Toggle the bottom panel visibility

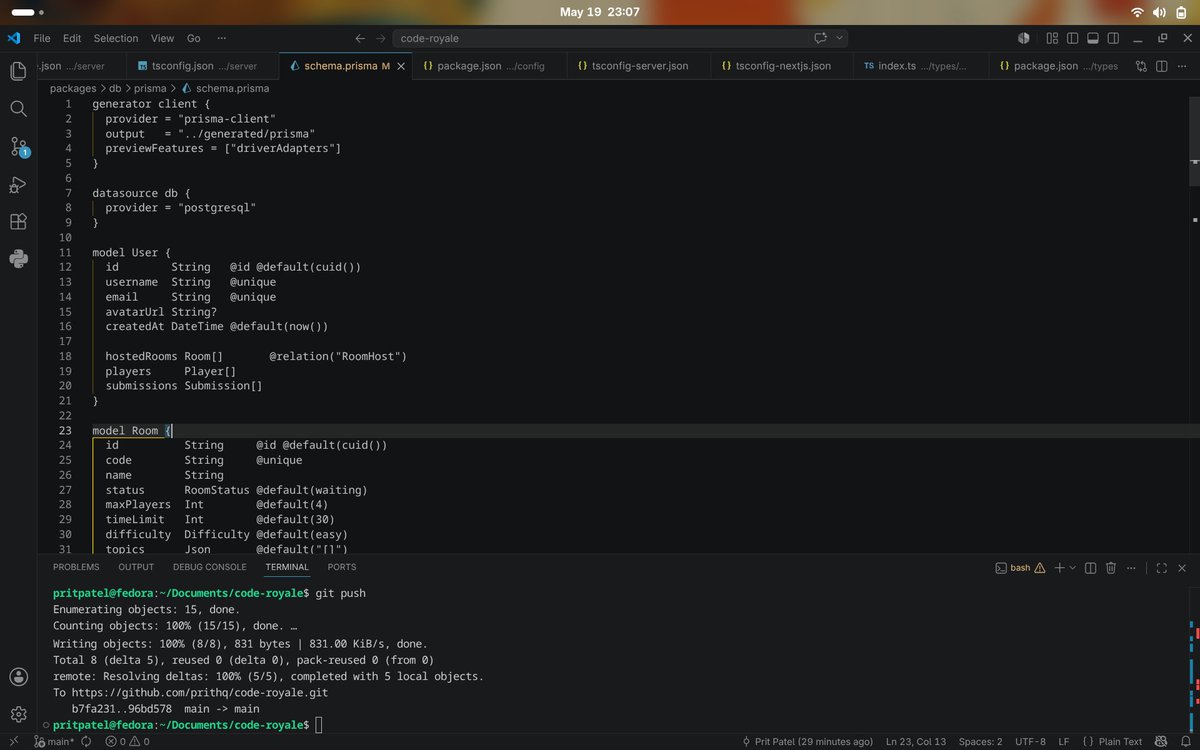pyautogui.click(x=1092, y=38)
